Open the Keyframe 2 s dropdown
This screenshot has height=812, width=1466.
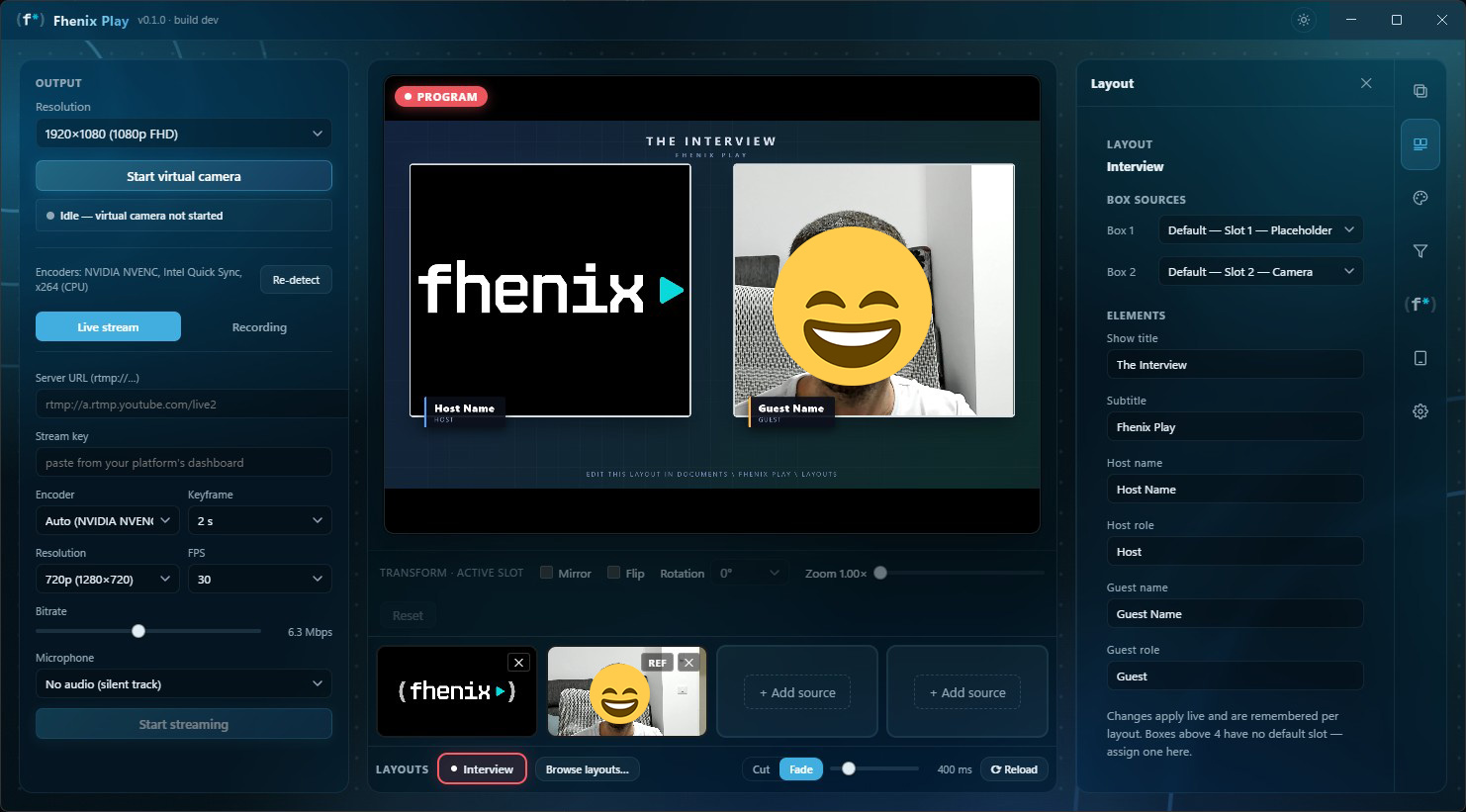click(x=260, y=521)
